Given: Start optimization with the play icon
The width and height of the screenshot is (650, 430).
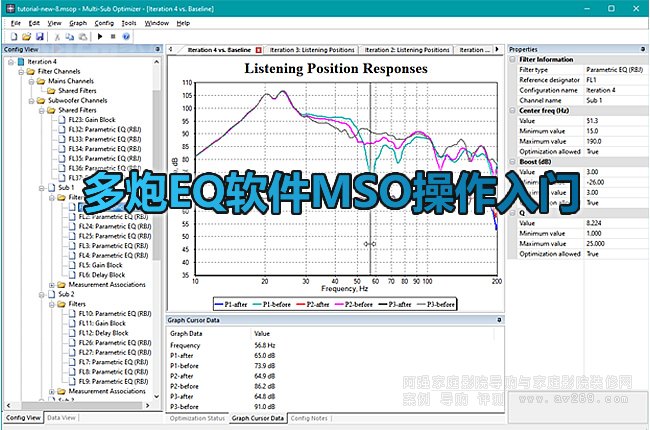Looking at the screenshot, I should [x=100, y=36].
